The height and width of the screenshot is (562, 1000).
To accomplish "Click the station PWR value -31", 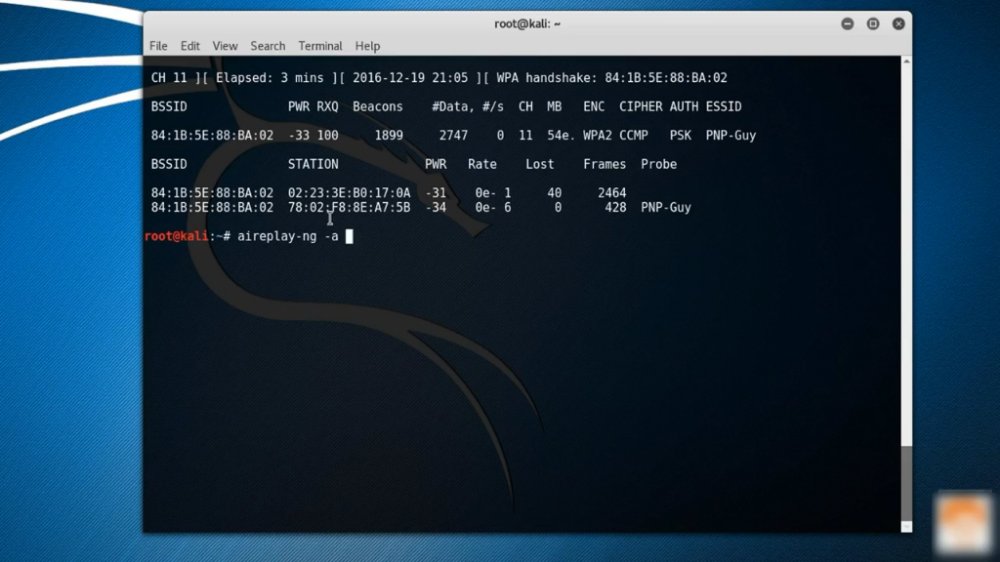I will (436, 193).
